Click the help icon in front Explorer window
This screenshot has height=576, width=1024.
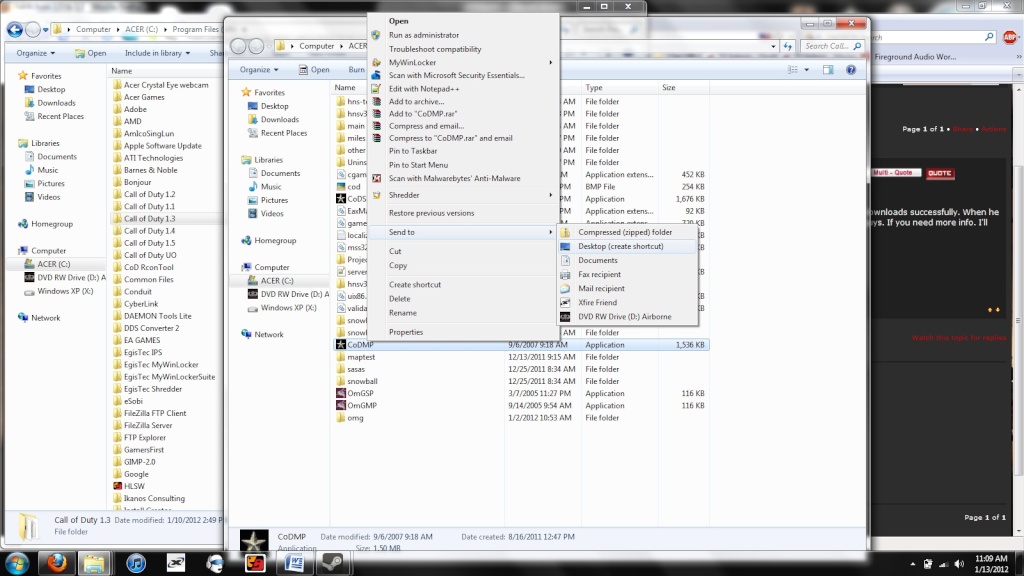[851, 70]
